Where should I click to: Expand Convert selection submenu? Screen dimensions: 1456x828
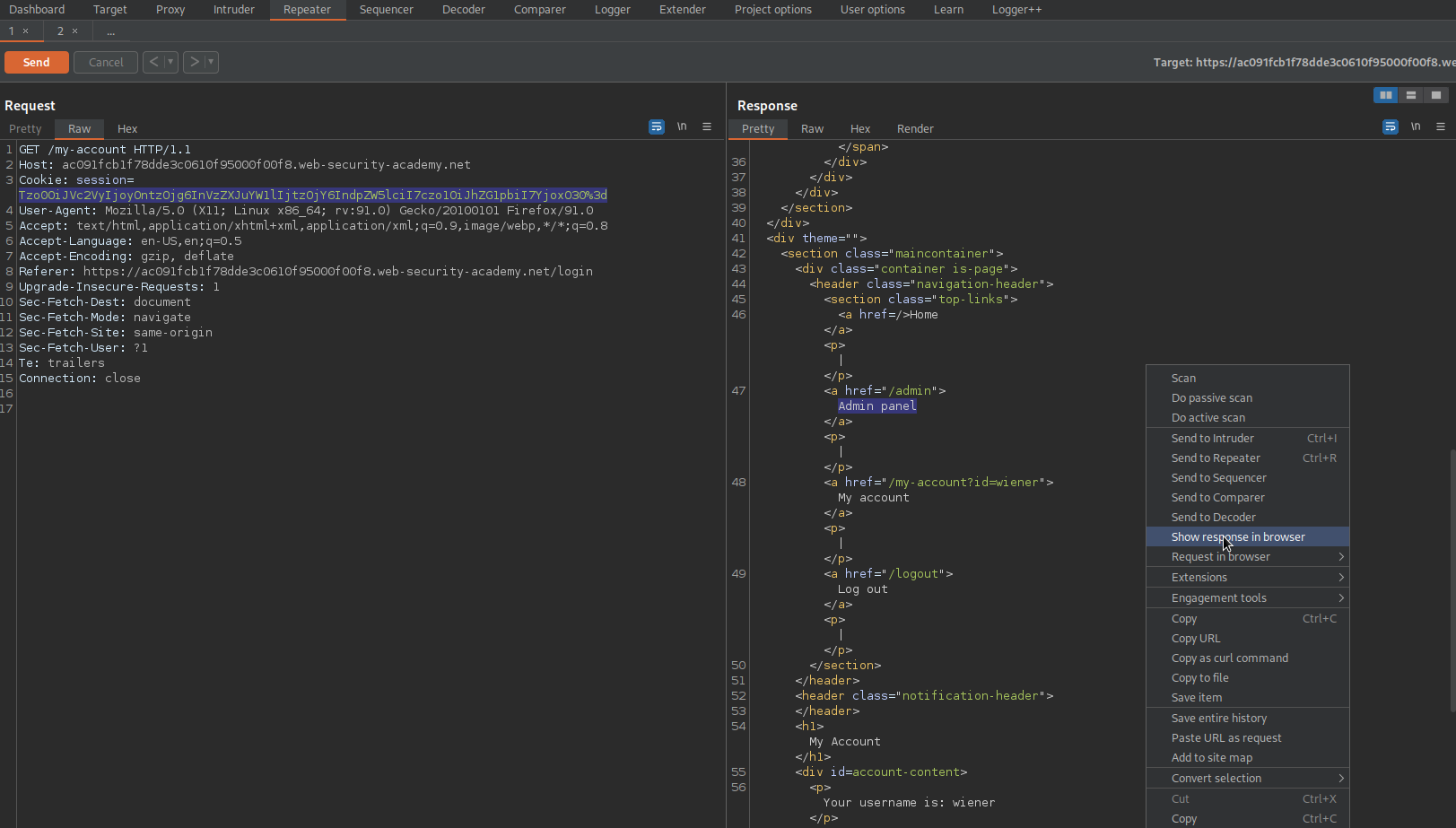point(1248,779)
